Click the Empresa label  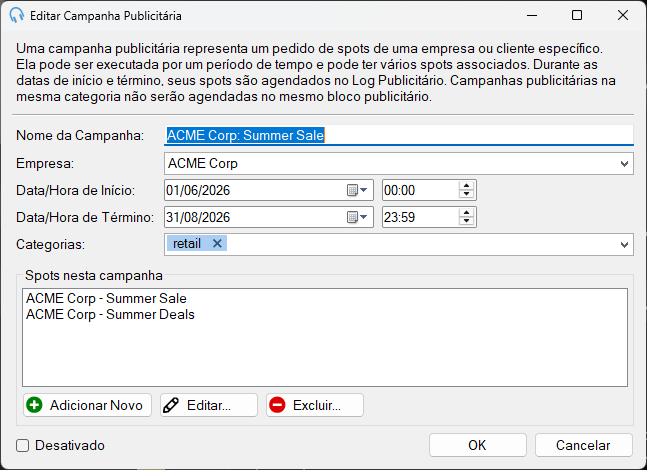pos(45,164)
